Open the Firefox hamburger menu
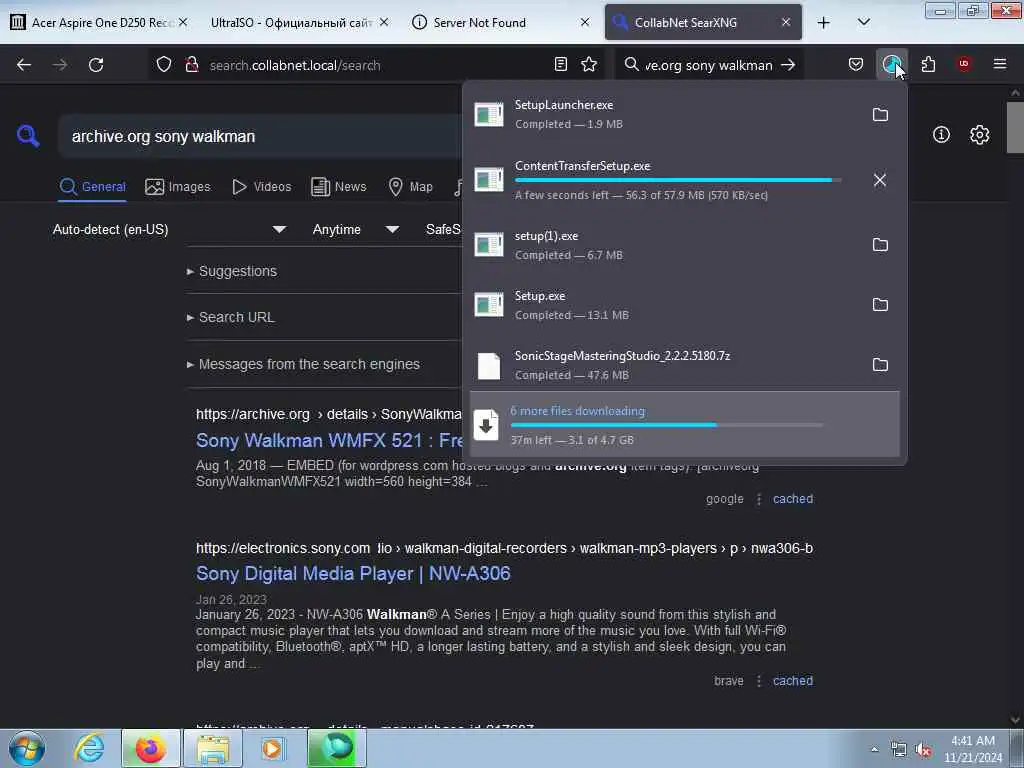The height and width of the screenshot is (768, 1024). coord(999,64)
